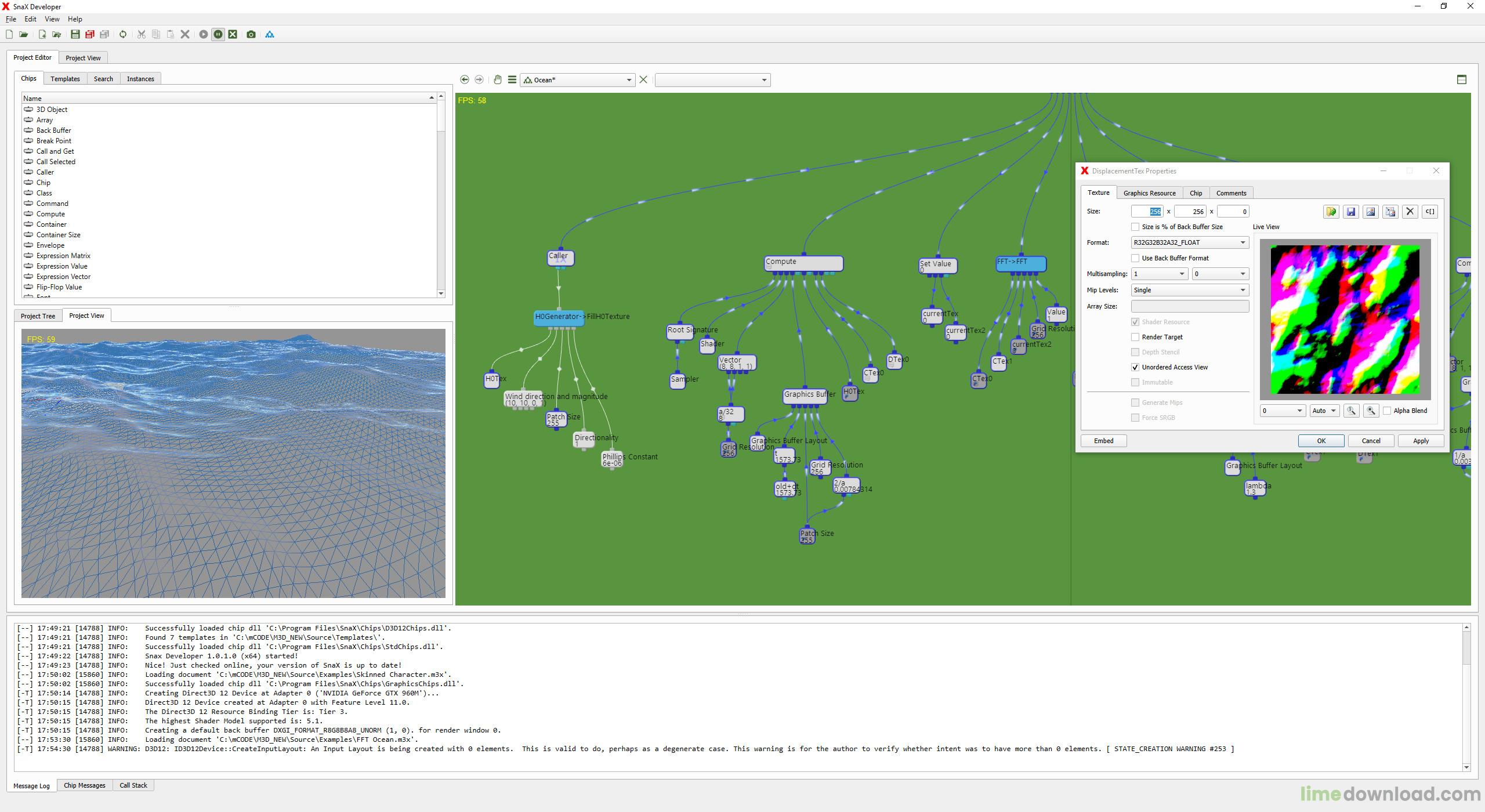Enable the Render Target checkbox
1485x812 pixels.
pyautogui.click(x=1135, y=337)
